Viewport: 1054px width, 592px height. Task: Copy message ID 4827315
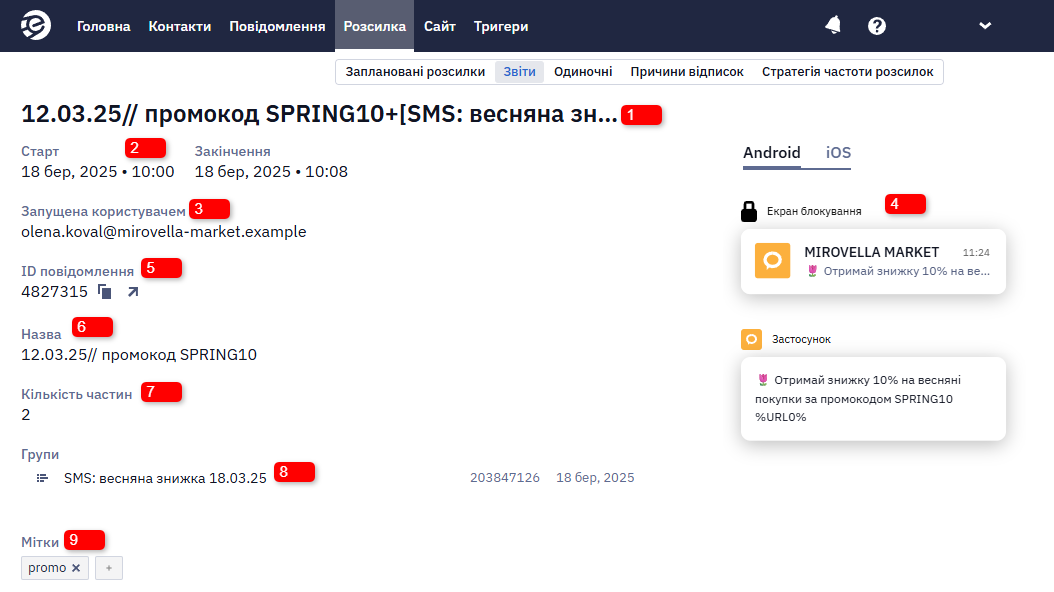click(104, 292)
